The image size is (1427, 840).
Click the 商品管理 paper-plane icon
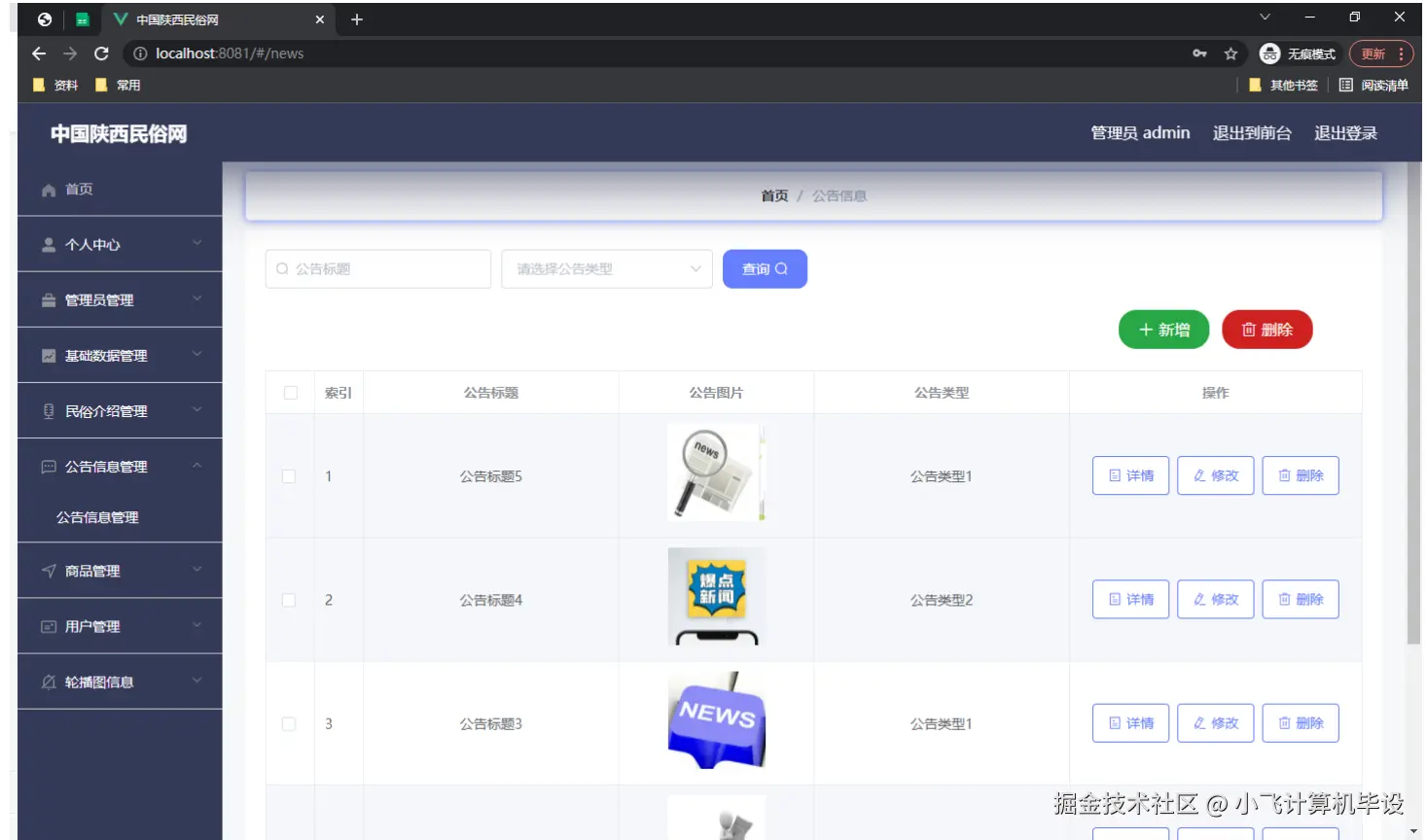[47, 570]
